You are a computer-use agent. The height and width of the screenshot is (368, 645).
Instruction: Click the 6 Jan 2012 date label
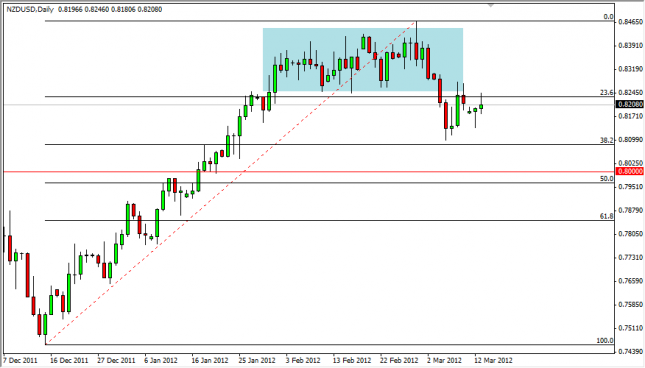(x=161, y=361)
